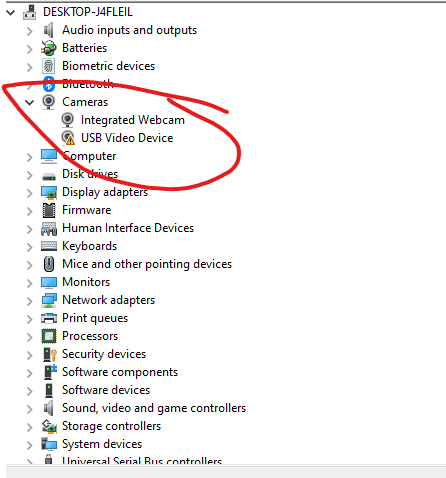The height and width of the screenshot is (478, 446).
Task: Collapse the Cameras category
Action: point(30,102)
